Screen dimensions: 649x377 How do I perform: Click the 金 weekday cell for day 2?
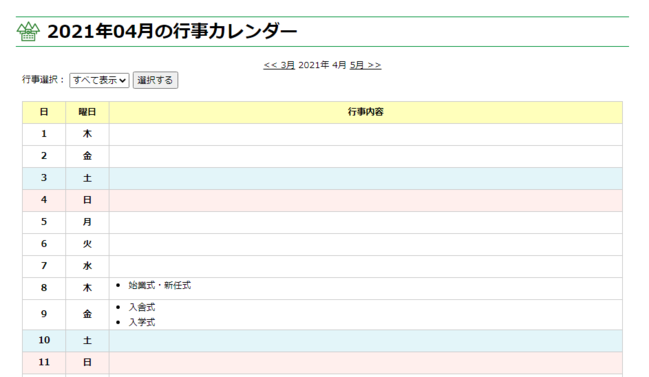tap(87, 156)
